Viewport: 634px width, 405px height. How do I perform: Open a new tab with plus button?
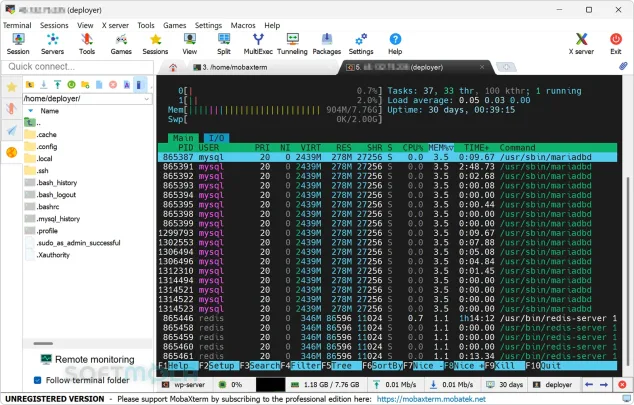coord(506,67)
